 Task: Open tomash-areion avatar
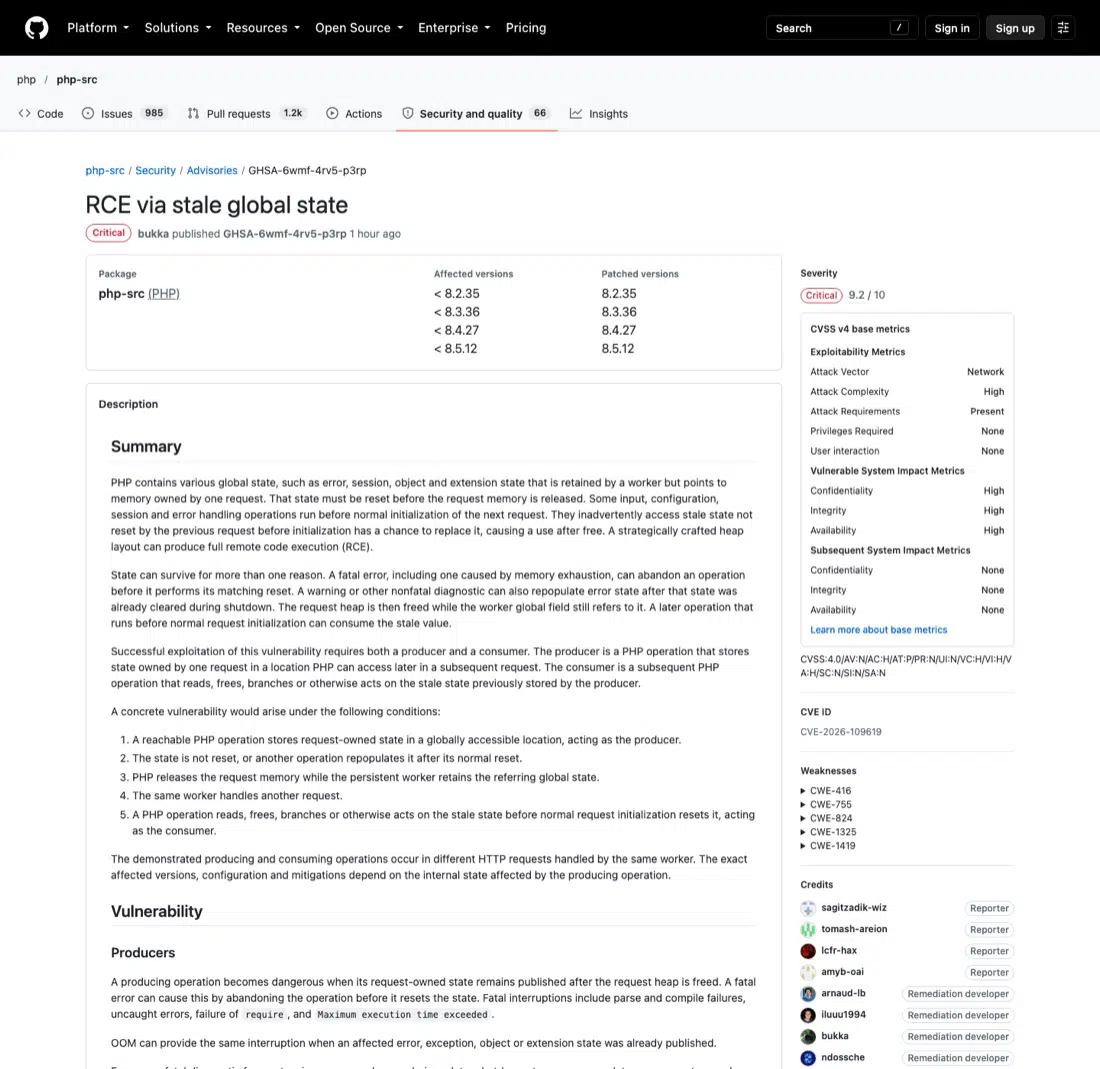tap(808, 929)
